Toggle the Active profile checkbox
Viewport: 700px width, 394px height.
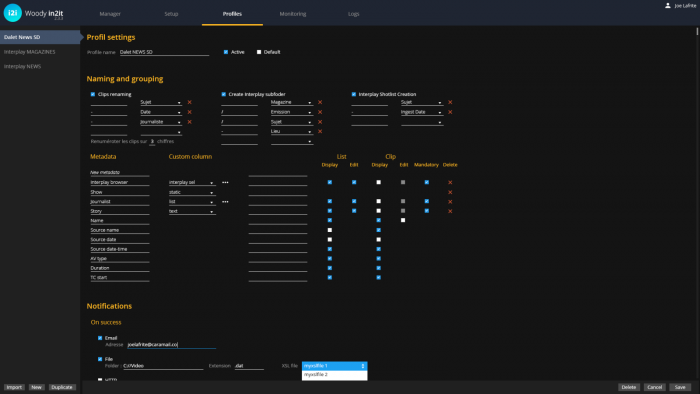(225, 52)
